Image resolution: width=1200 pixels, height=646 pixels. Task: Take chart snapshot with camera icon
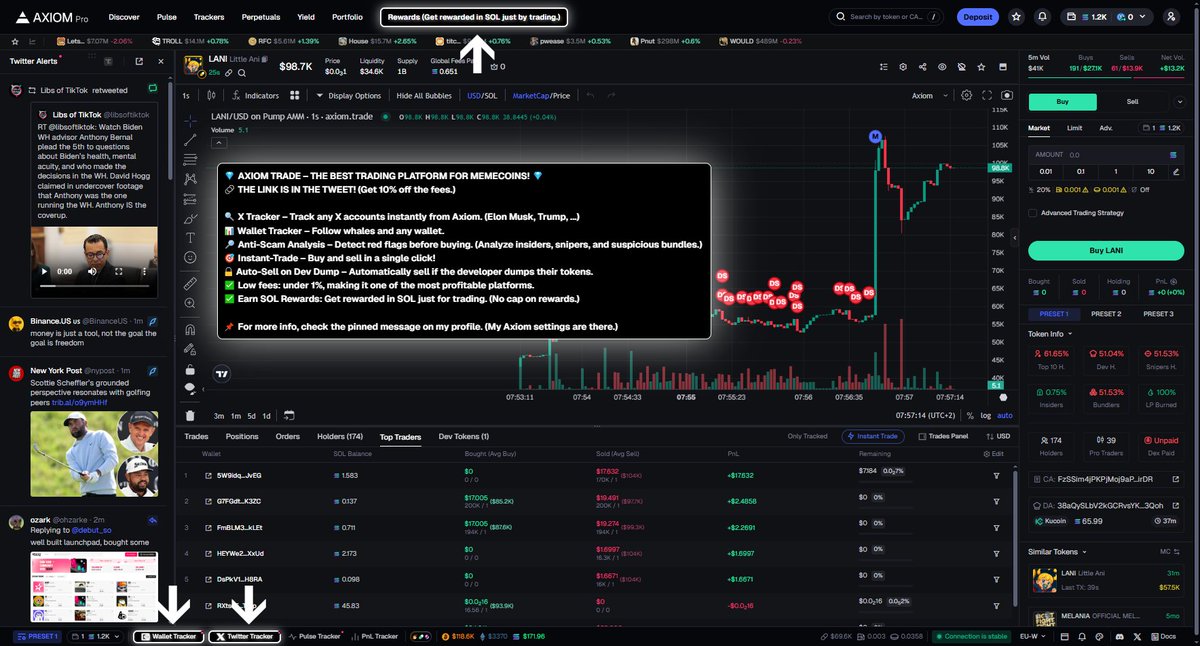1006,96
